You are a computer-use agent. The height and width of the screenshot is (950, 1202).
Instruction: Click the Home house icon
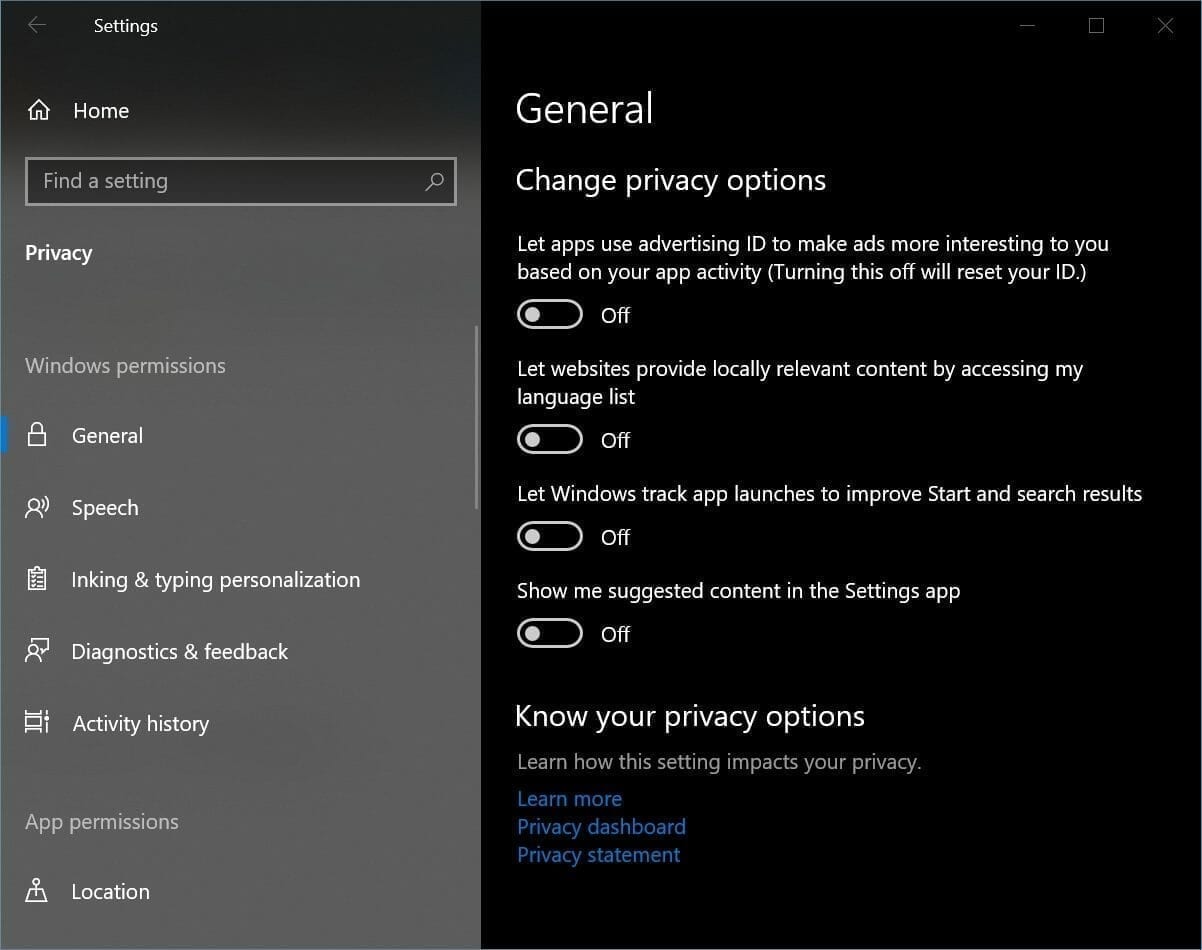(38, 110)
